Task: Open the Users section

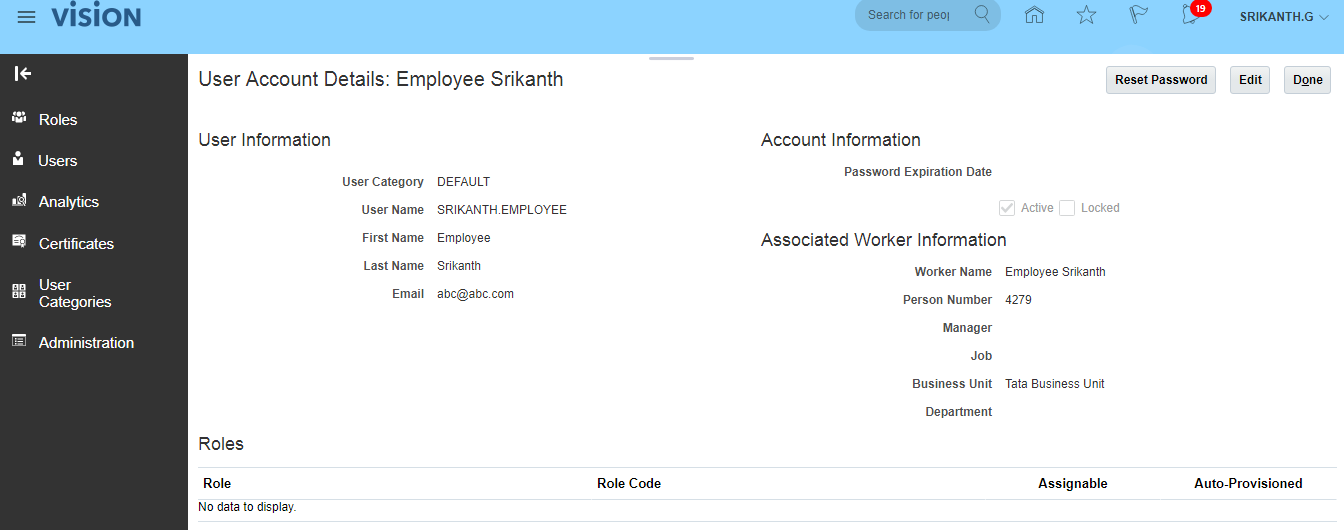Action: (57, 160)
